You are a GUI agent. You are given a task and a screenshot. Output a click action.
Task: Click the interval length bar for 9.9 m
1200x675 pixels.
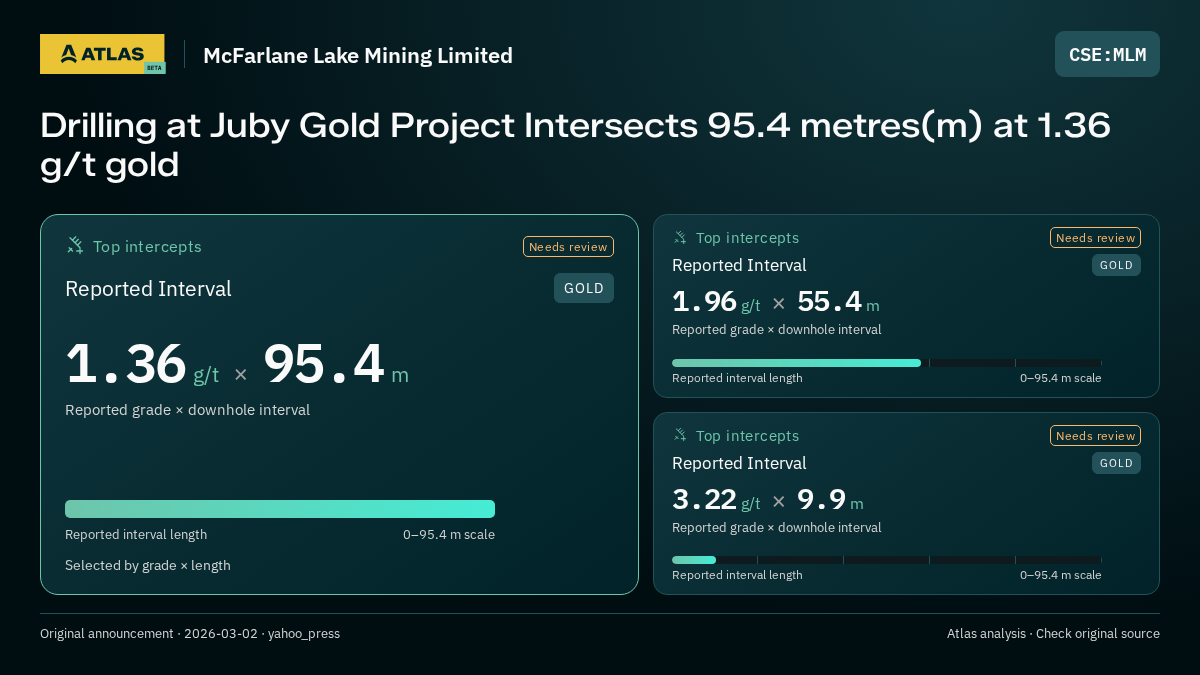point(886,560)
